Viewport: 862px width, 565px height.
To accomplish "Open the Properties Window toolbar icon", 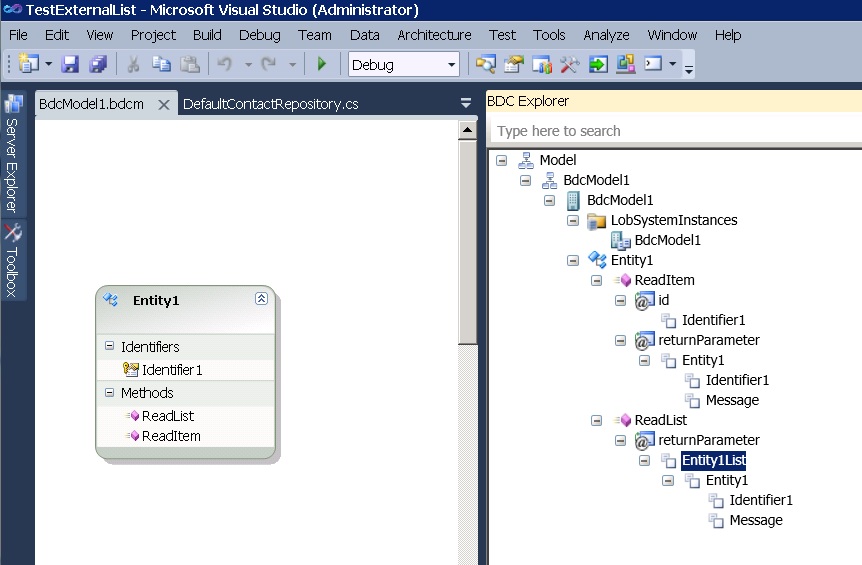I will point(513,64).
